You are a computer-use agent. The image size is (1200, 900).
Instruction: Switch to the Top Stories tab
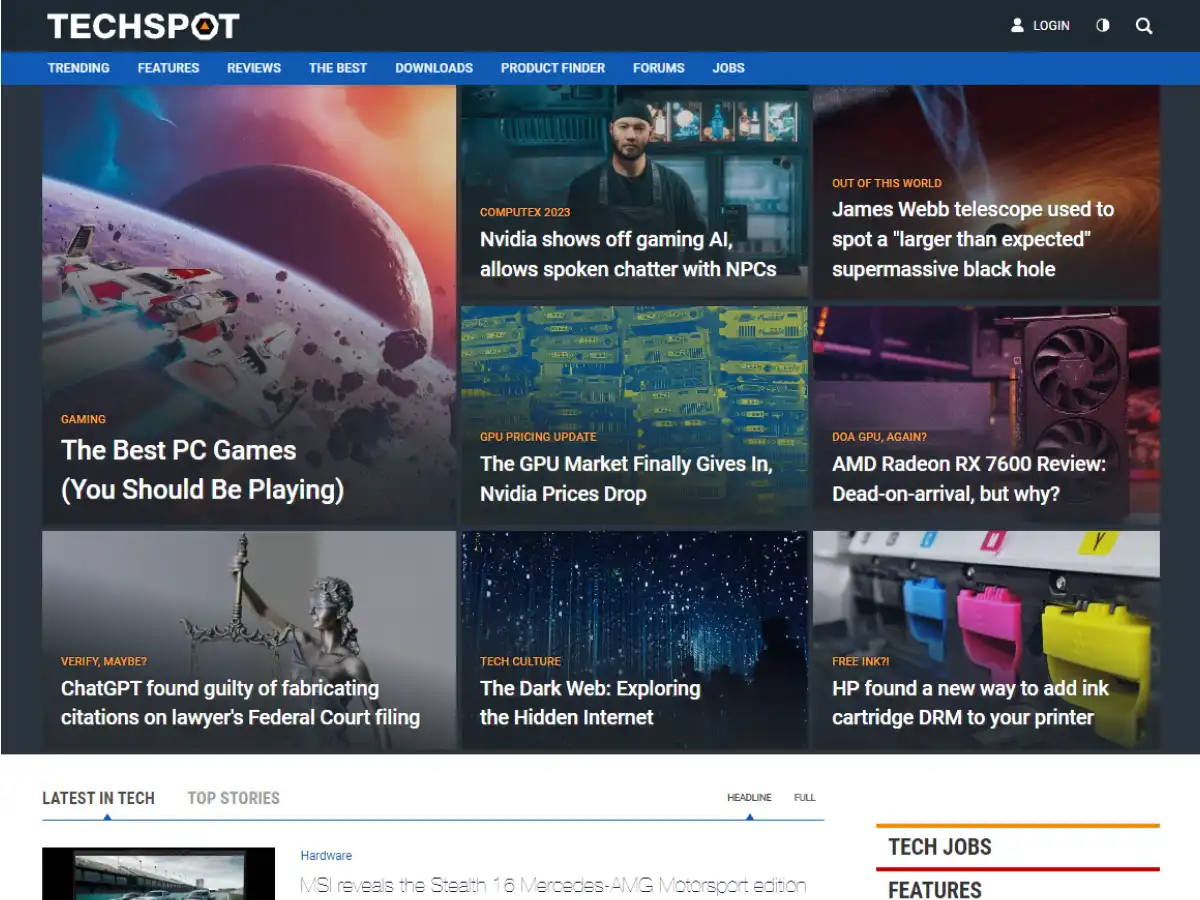pos(233,798)
